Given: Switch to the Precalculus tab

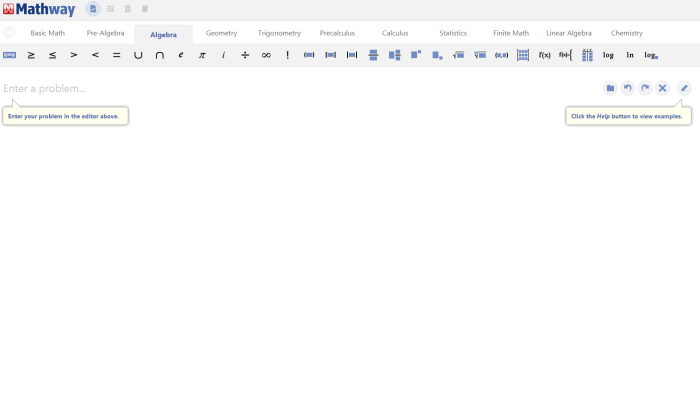Looking at the screenshot, I should pyautogui.click(x=337, y=33).
